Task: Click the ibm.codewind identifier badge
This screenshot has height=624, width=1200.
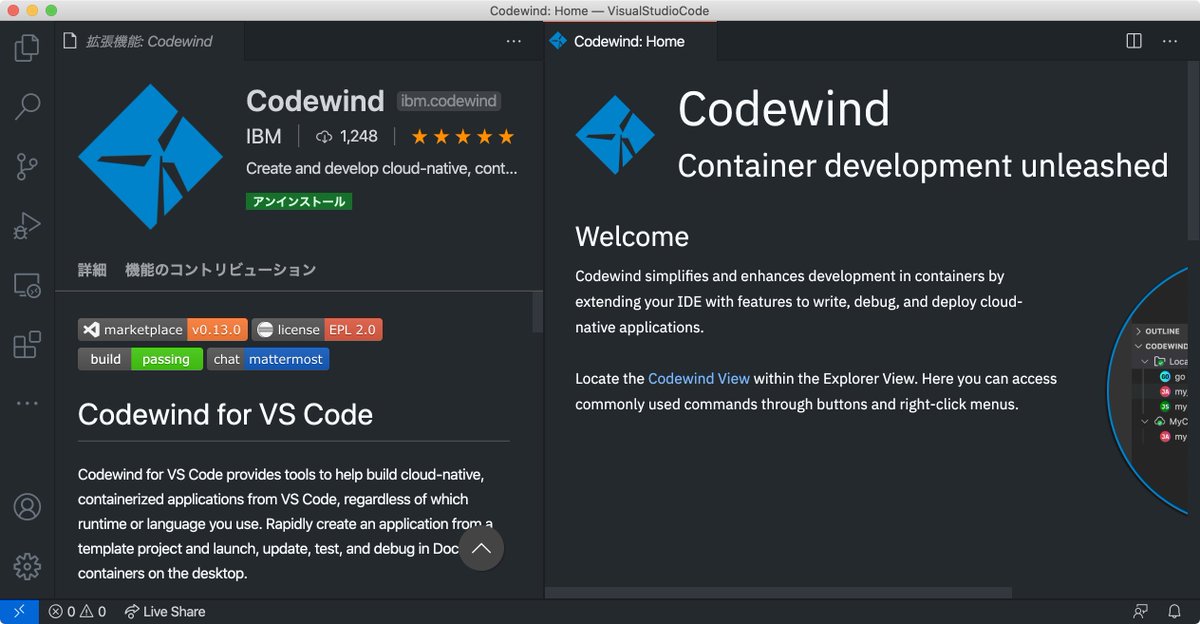Action: click(449, 101)
